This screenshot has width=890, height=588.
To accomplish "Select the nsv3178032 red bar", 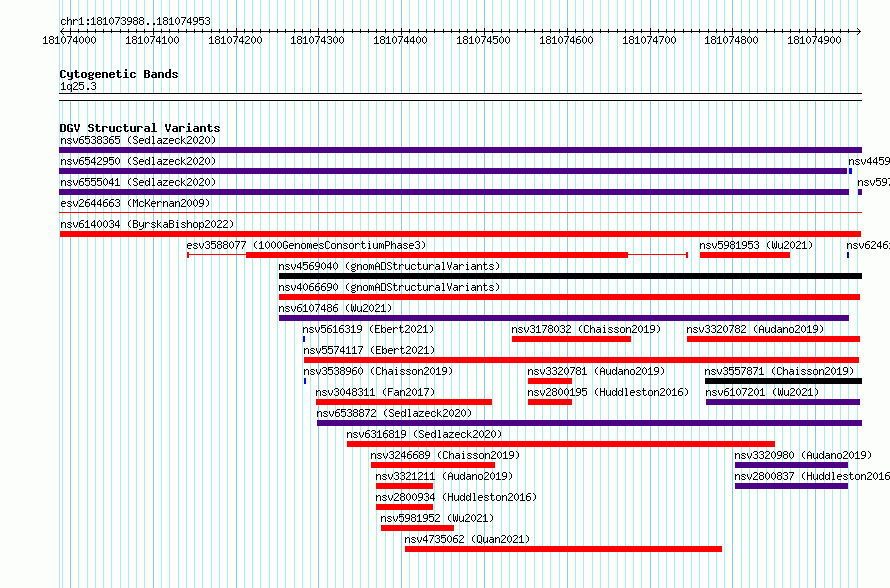I will pos(571,339).
